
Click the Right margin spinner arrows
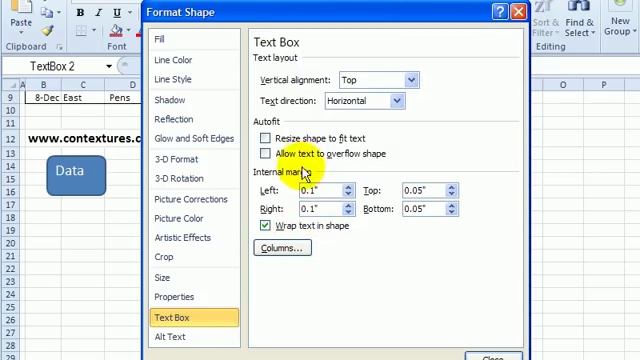tap(348, 209)
